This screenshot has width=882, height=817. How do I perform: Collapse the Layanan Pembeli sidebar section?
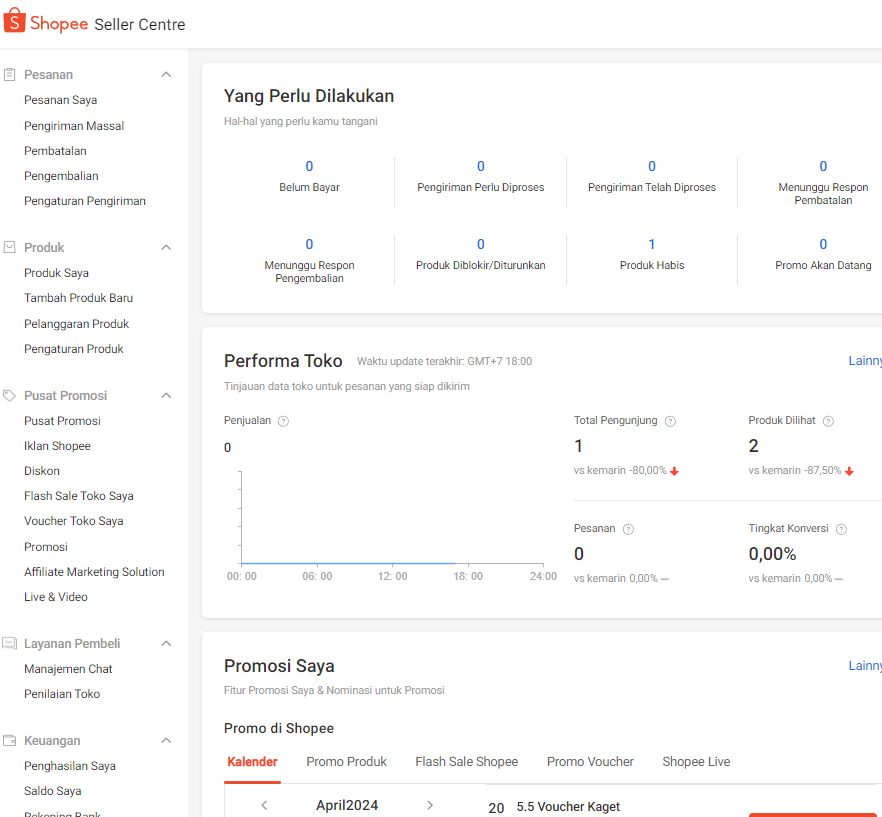point(166,643)
